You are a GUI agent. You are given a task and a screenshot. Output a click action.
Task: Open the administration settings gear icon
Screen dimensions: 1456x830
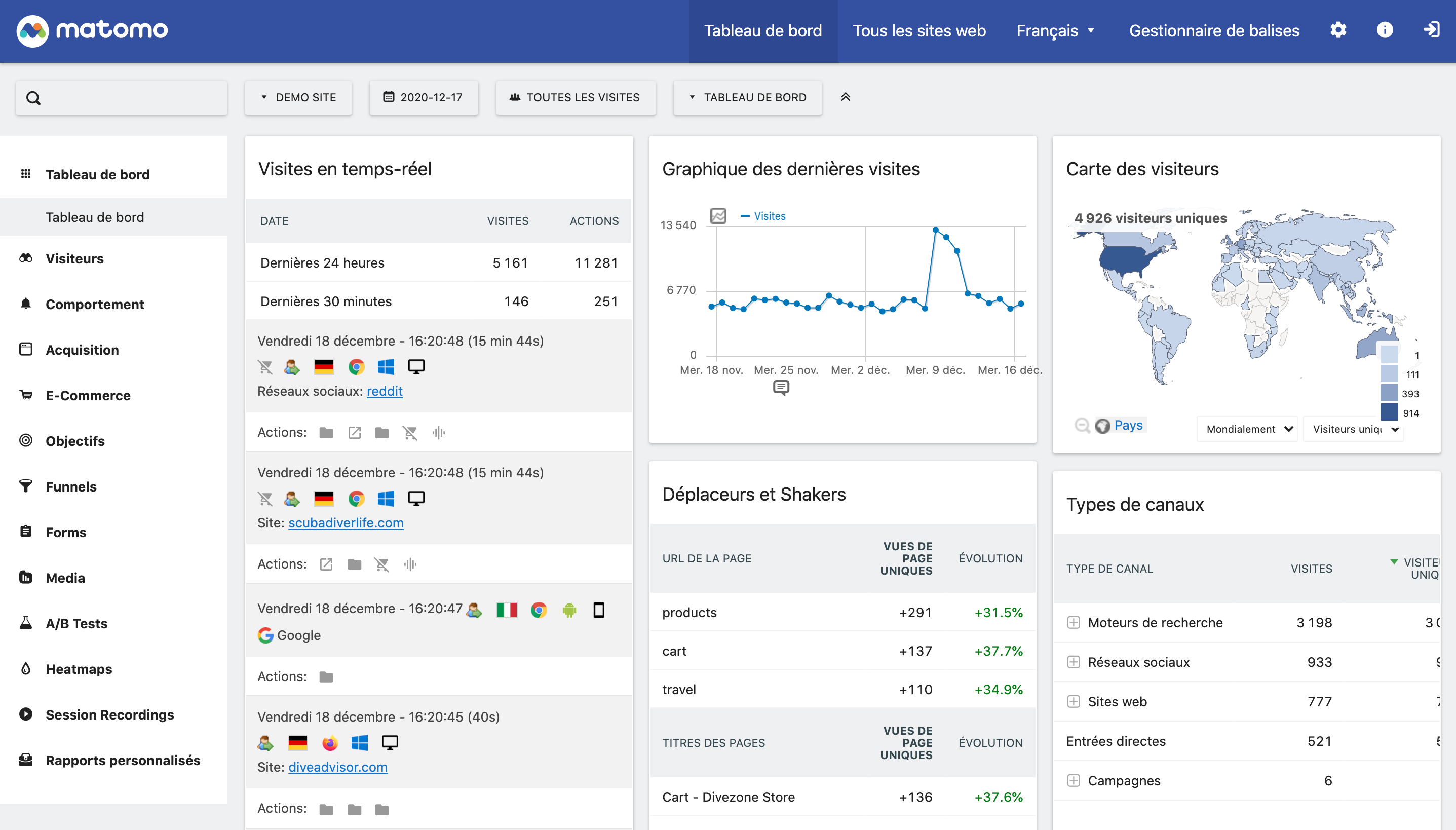[x=1338, y=30]
